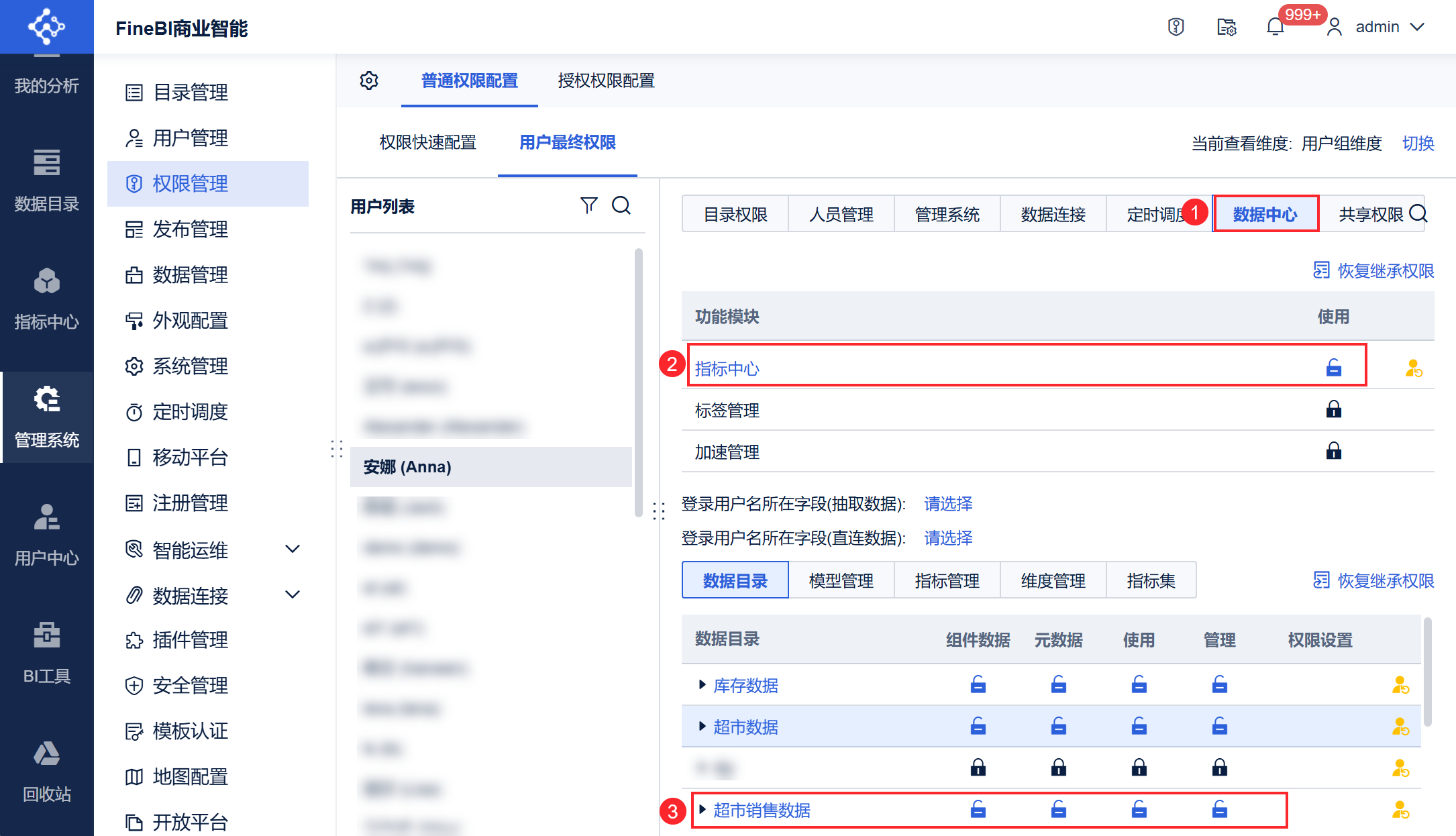The width and height of the screenshot is (1456, 836).
Task: Click the filter icon in user list
Action: (588, 205)
